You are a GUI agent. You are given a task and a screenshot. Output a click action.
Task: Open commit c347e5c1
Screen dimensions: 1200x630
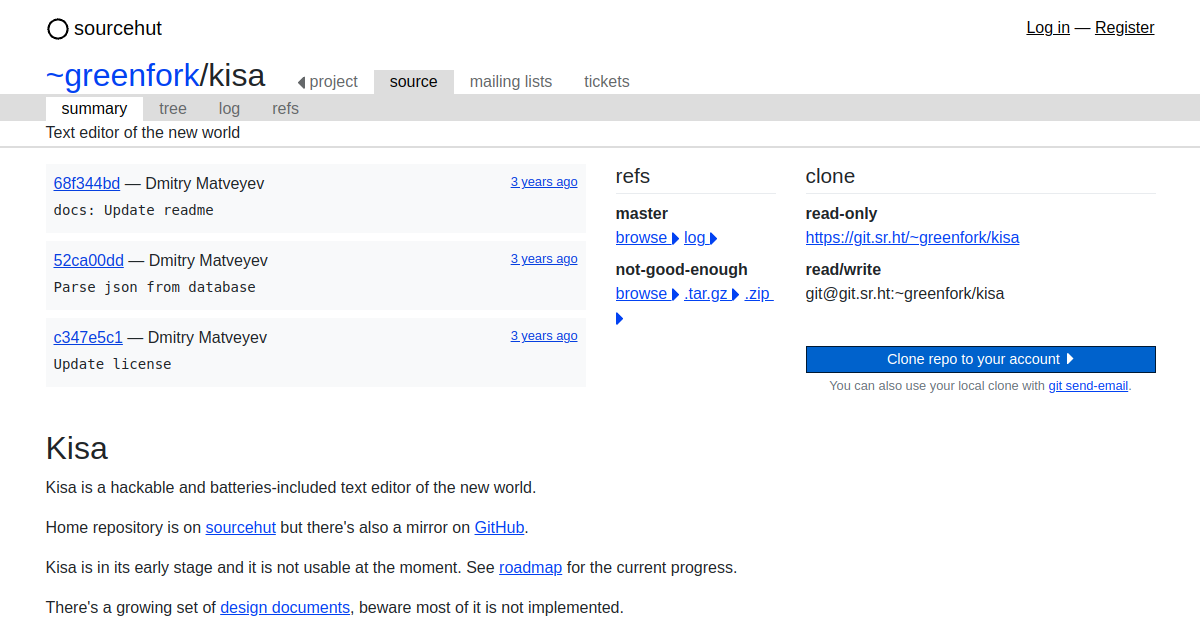[88, 337]
